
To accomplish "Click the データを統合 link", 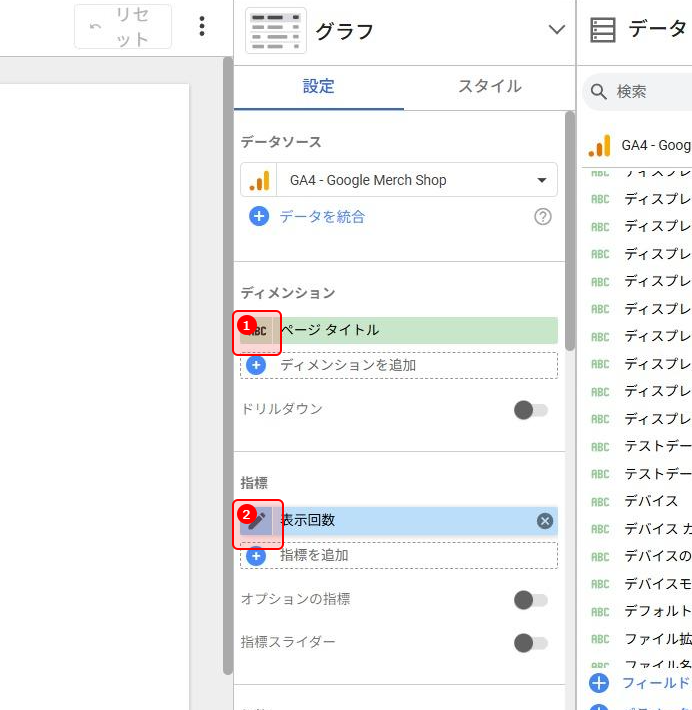I will coord(321,217).
